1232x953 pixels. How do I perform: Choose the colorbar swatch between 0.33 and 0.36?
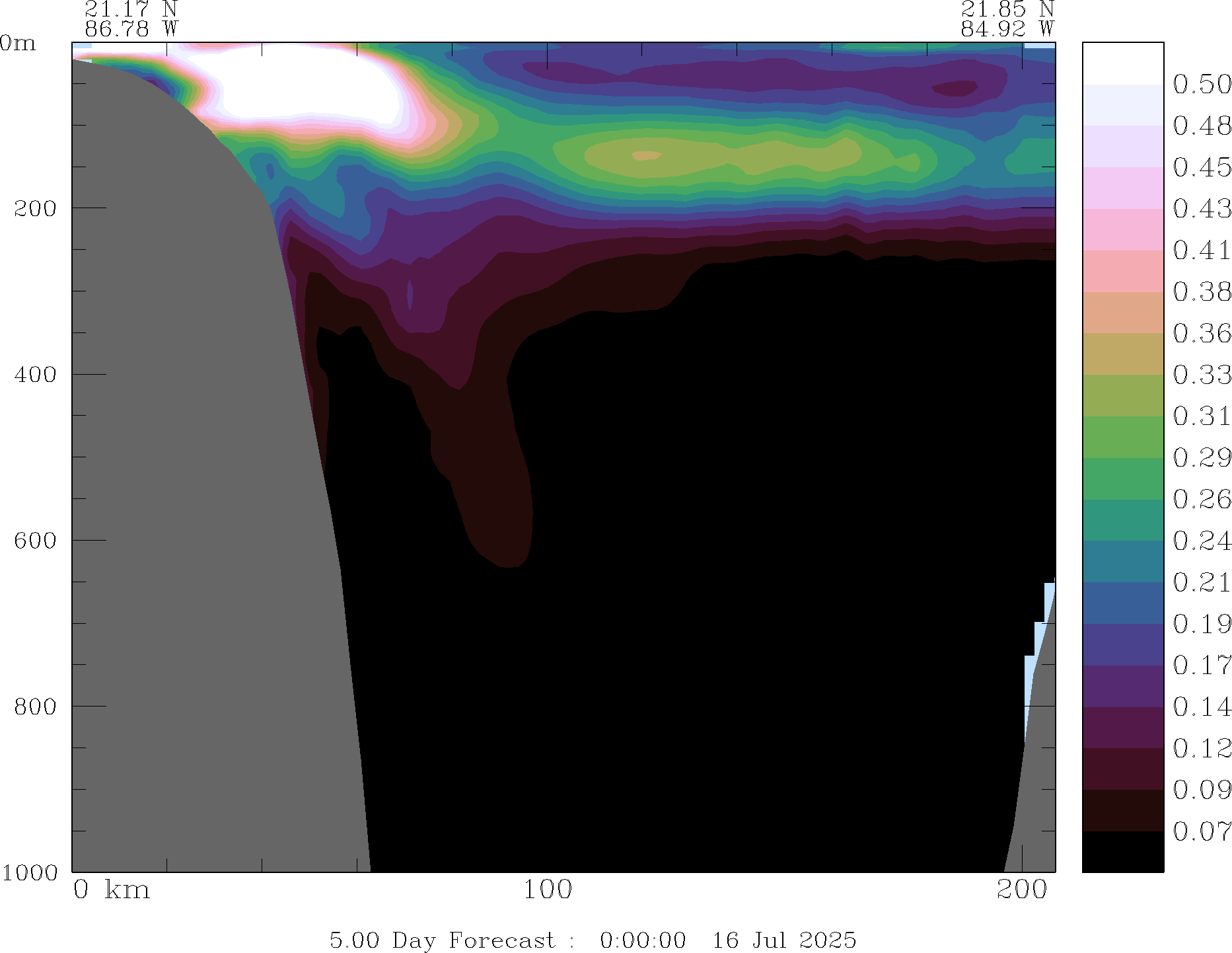point(1122,354)
